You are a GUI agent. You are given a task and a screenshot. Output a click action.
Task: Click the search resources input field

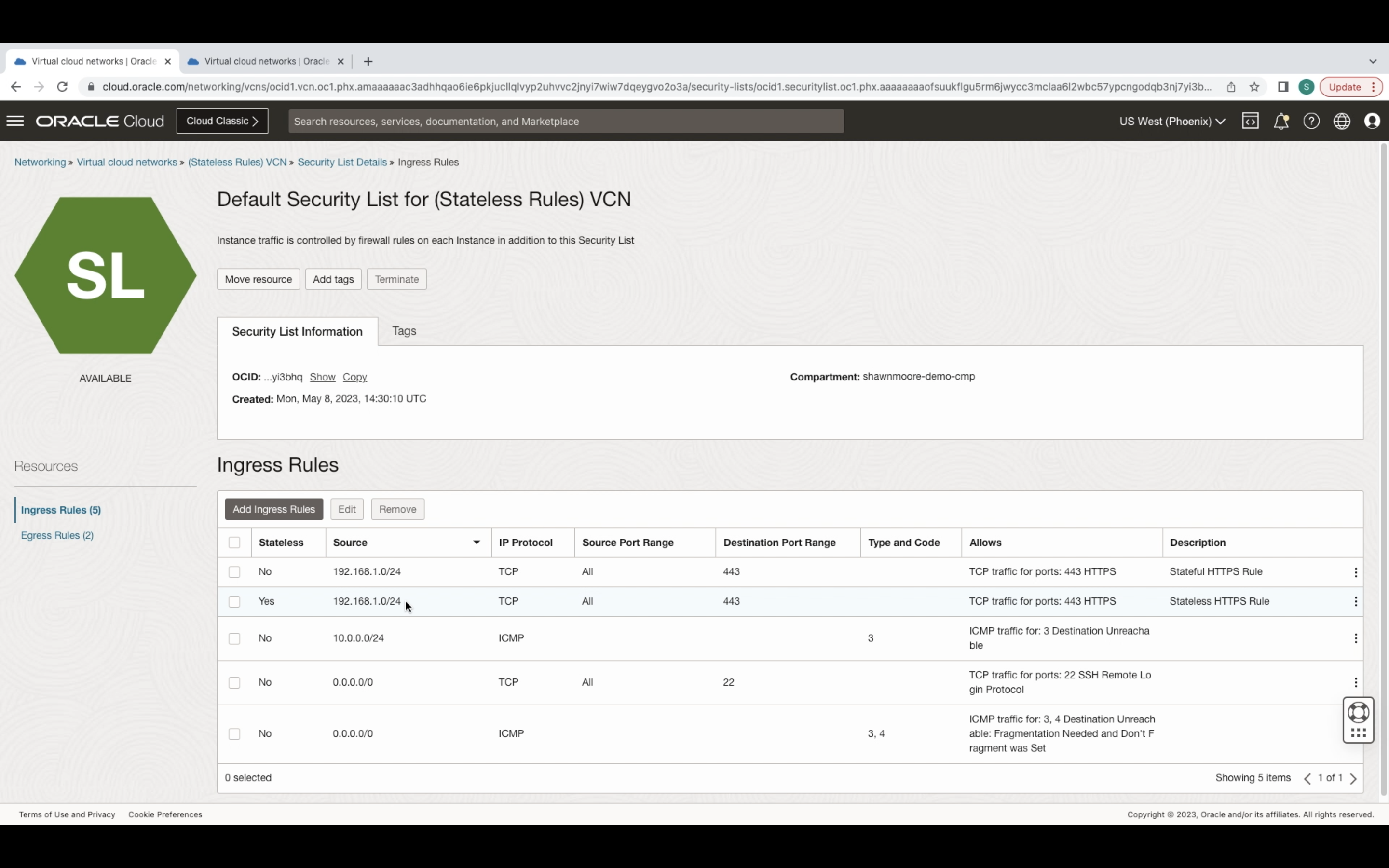pyautogui.click(x=565, y=121)
